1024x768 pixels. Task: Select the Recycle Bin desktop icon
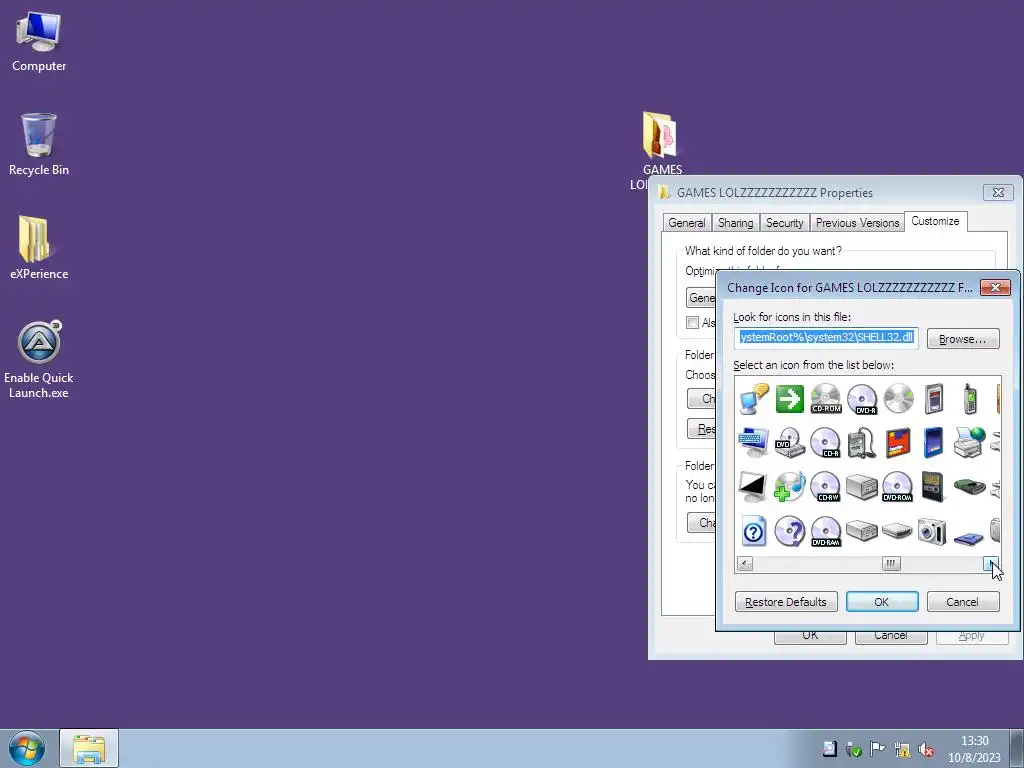[39, 144]
